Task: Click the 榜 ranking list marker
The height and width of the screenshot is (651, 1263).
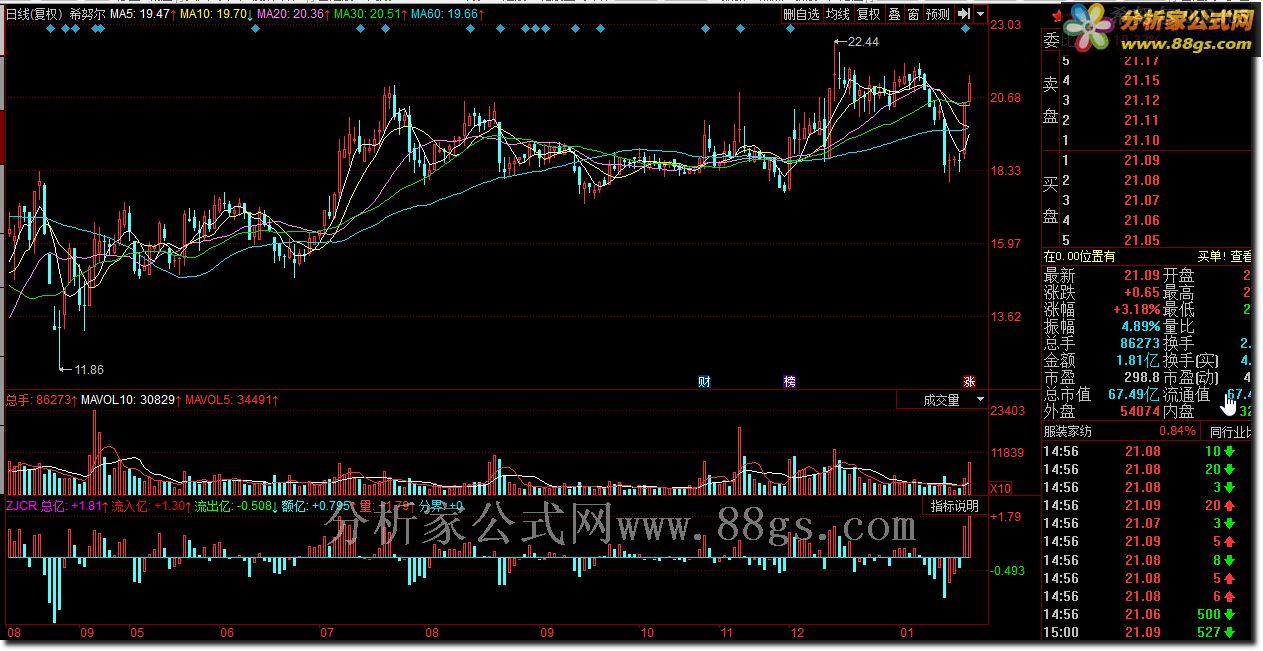Action: point(790,382)
